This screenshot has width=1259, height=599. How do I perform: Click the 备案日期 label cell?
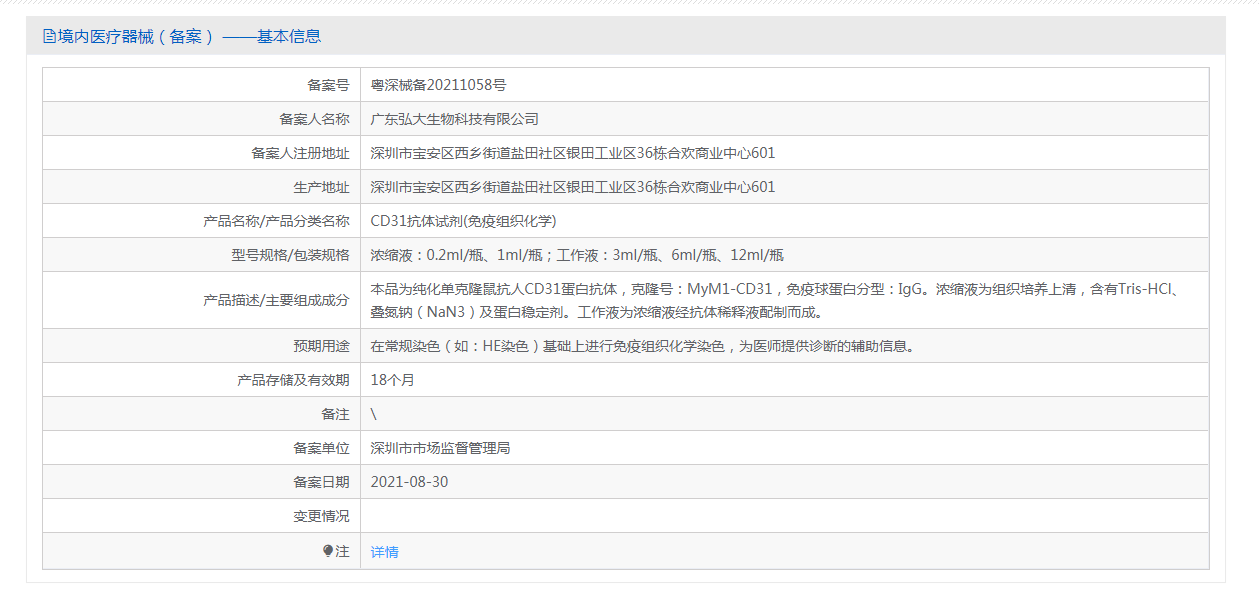201,482
